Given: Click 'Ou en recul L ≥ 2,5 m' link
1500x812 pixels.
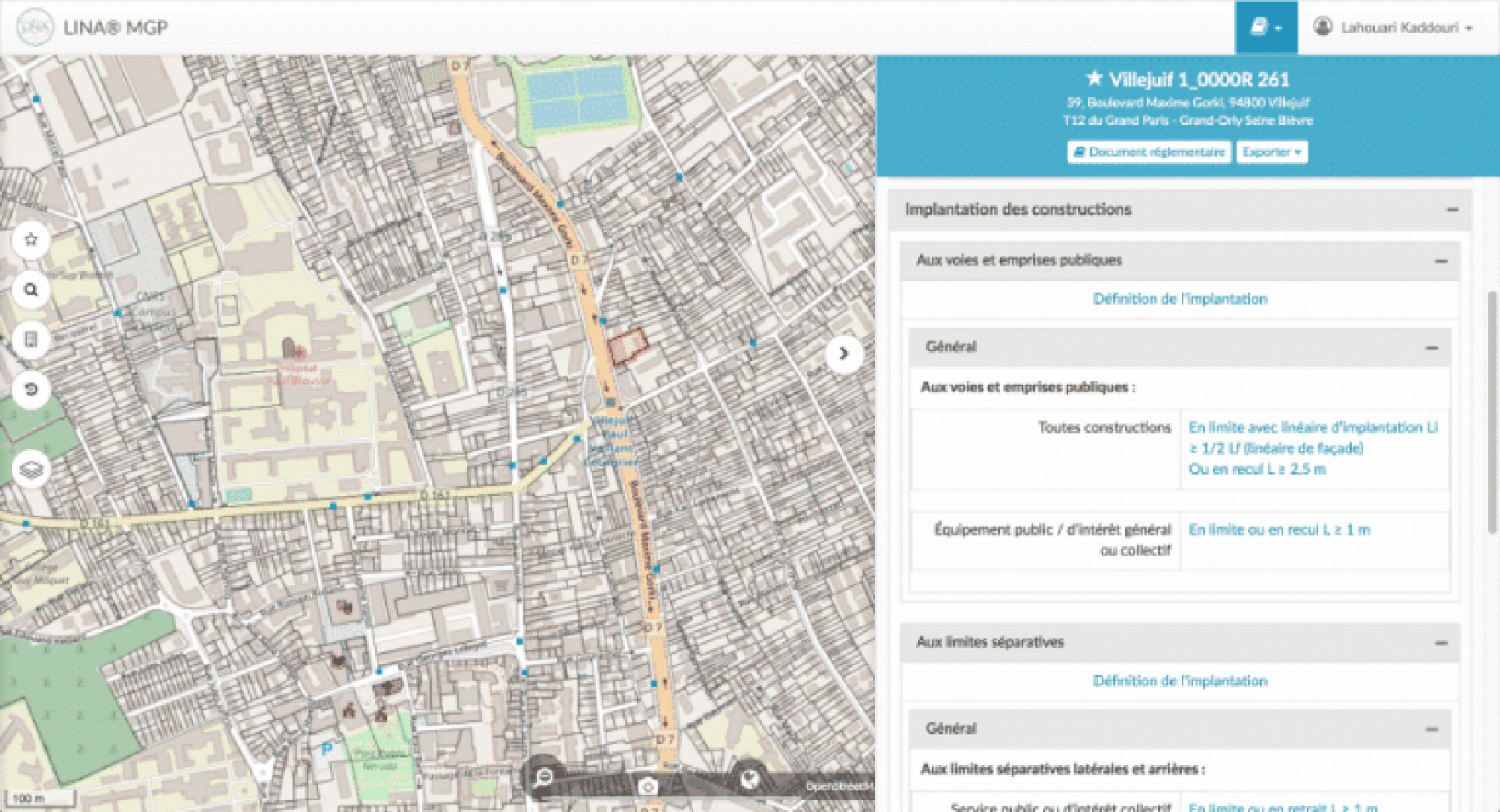Looking at the screenshot, I should pos(1257,470).
